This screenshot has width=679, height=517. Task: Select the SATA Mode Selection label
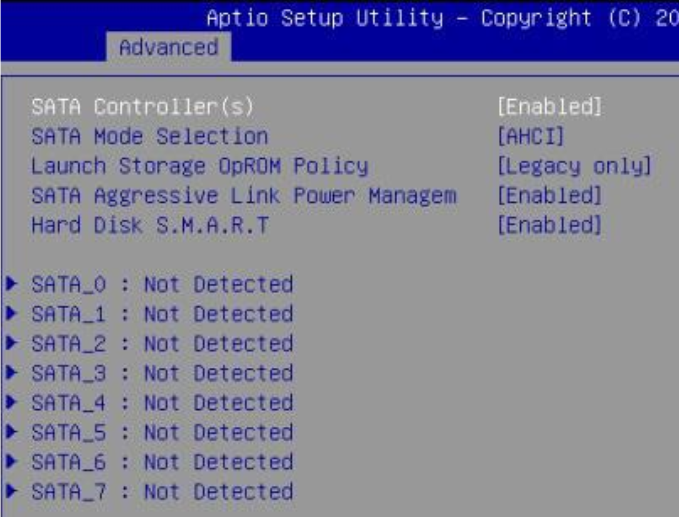pyautogui.click(x=150, y=136)
